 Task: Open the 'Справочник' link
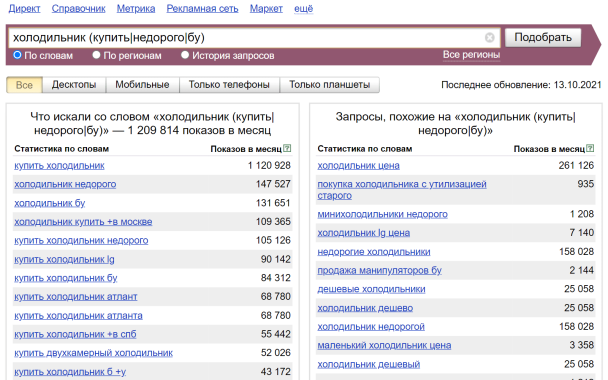(x=78, y=9)
